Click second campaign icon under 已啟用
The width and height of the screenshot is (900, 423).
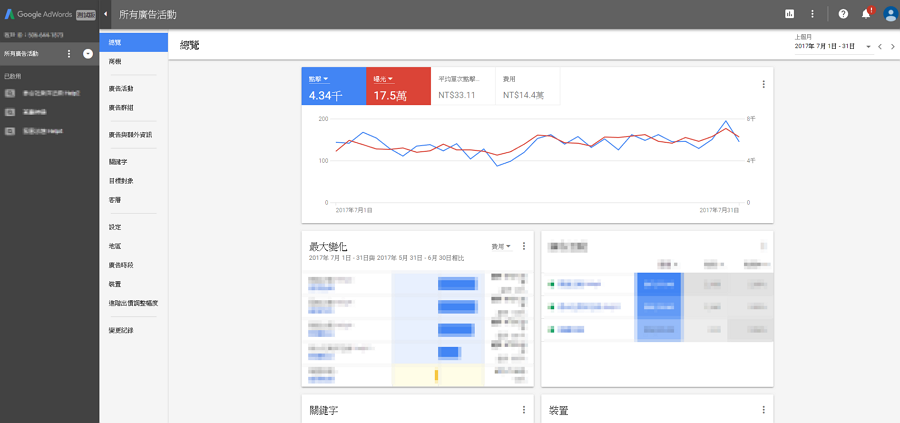(10, 112)
